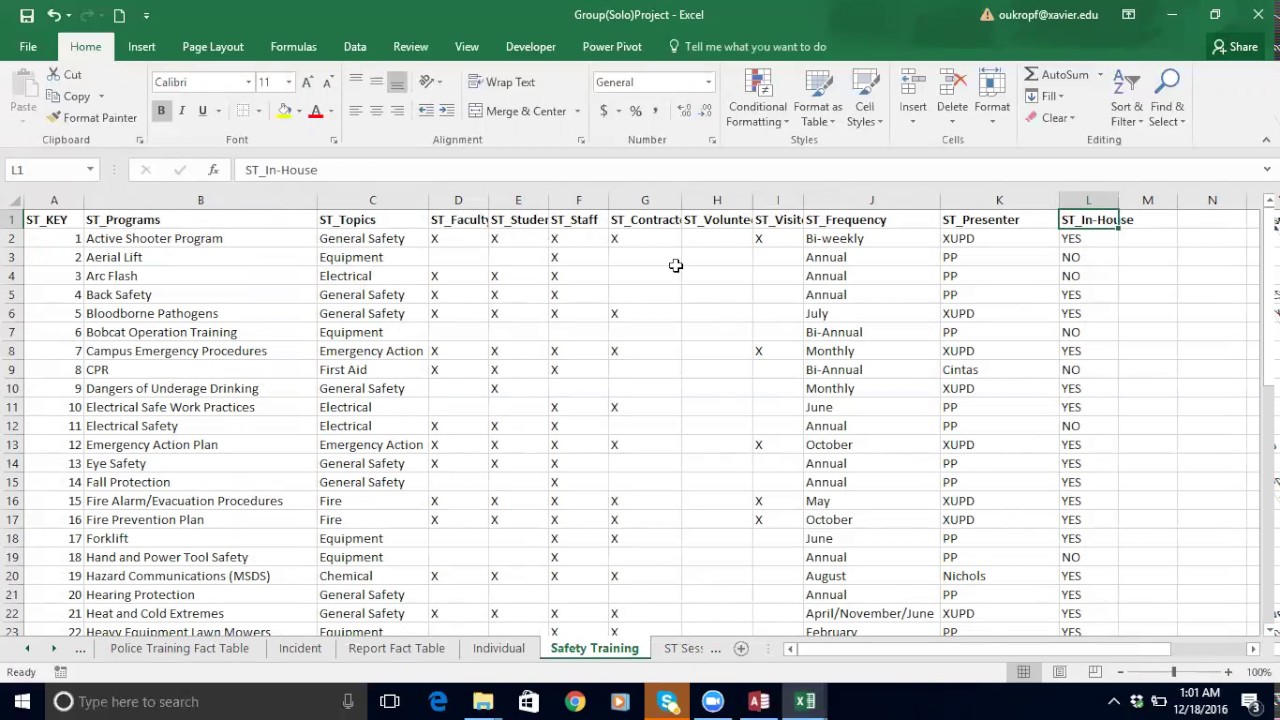Adjust the zoom slider
The width and height of the screenshot is (1280, 720).
point(1174,672)
